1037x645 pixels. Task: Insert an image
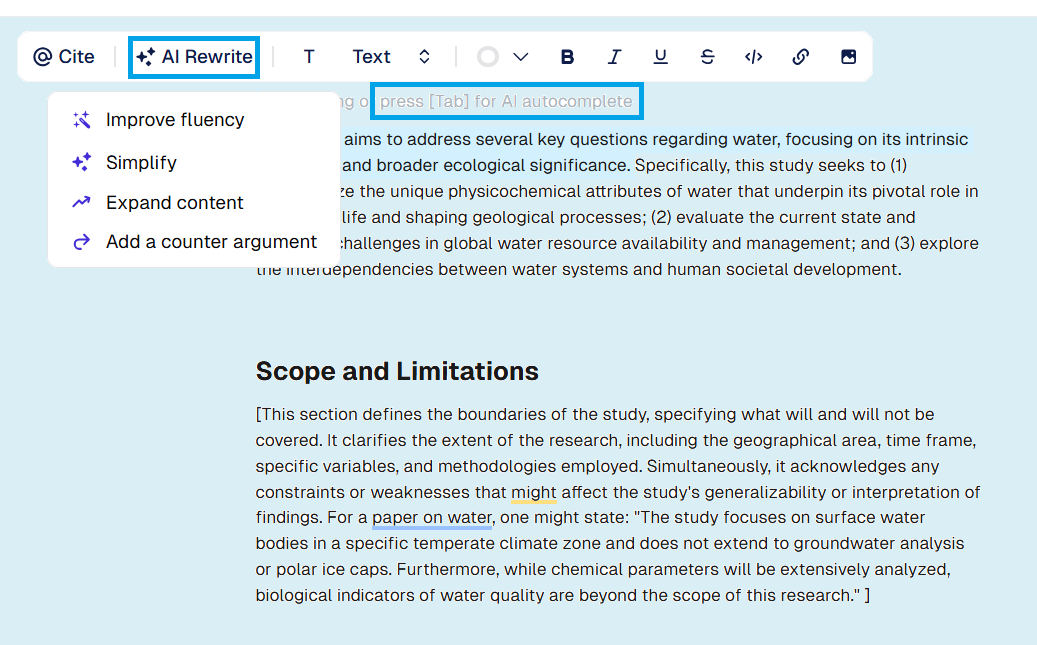(848, 57)
